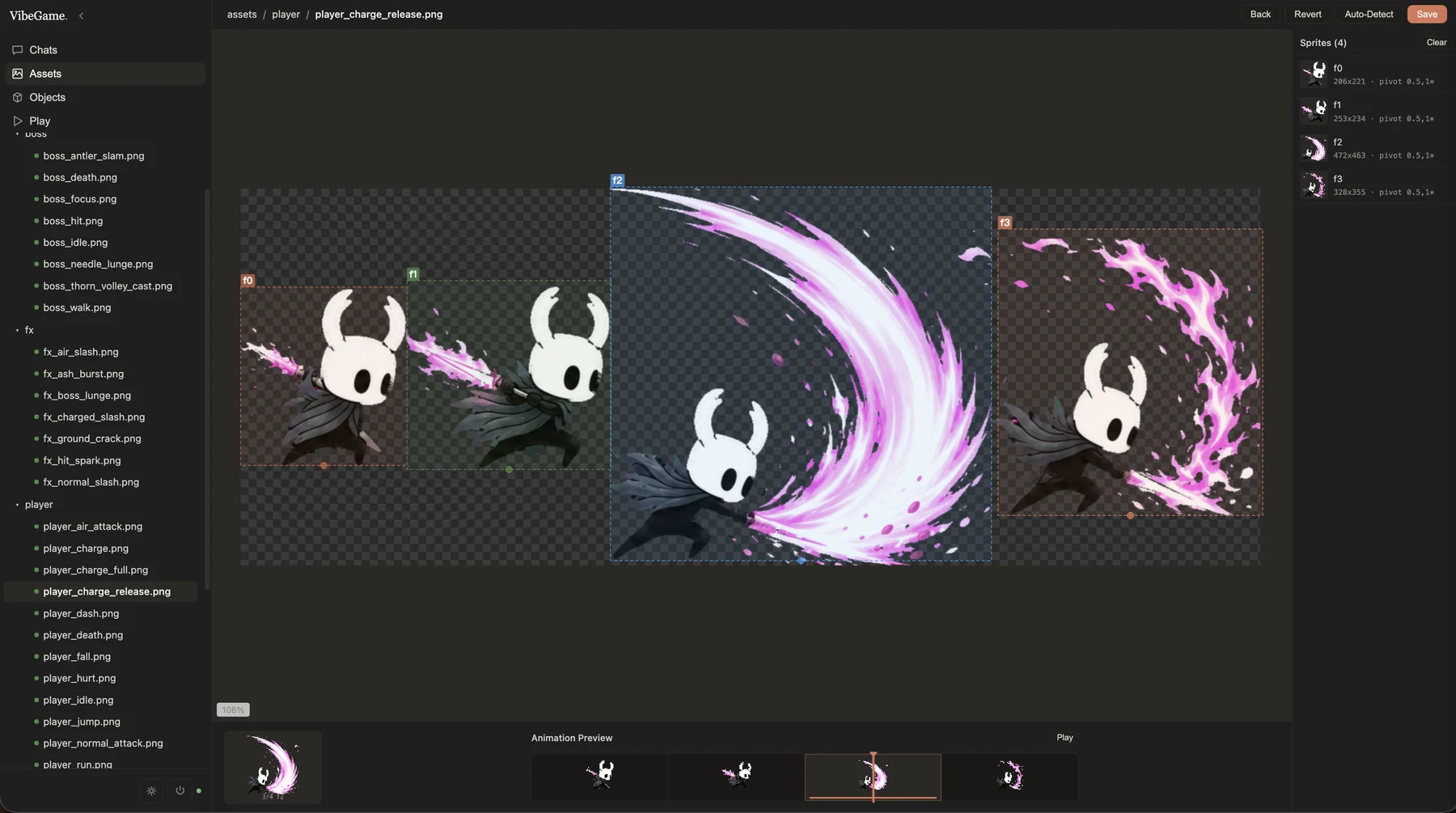Image resolution: width=1456 pixels, height=813 pixels.
Task: Click the f1 frame label on canvas
Action: pyautogui.click(x=413, y=274)
